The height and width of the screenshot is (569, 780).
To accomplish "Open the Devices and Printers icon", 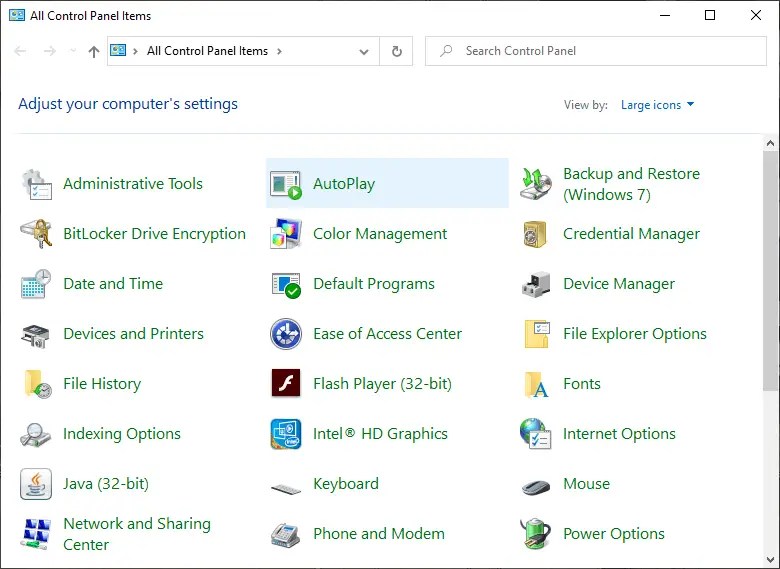I will coord(35,336).
